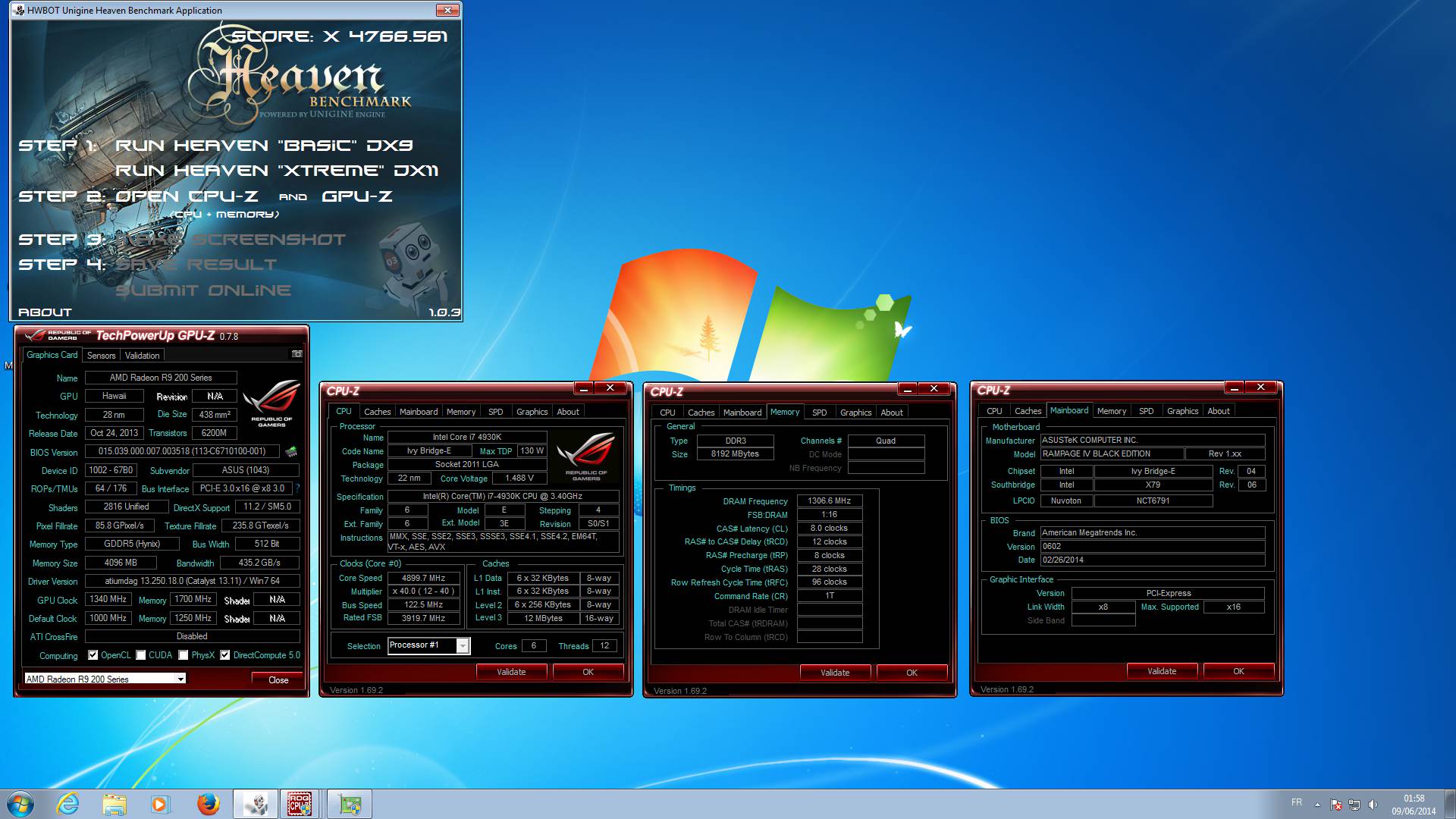Click Validate in CPU-Z memory-timings window
1456x819 pixels.
click(x=835, y=673)
